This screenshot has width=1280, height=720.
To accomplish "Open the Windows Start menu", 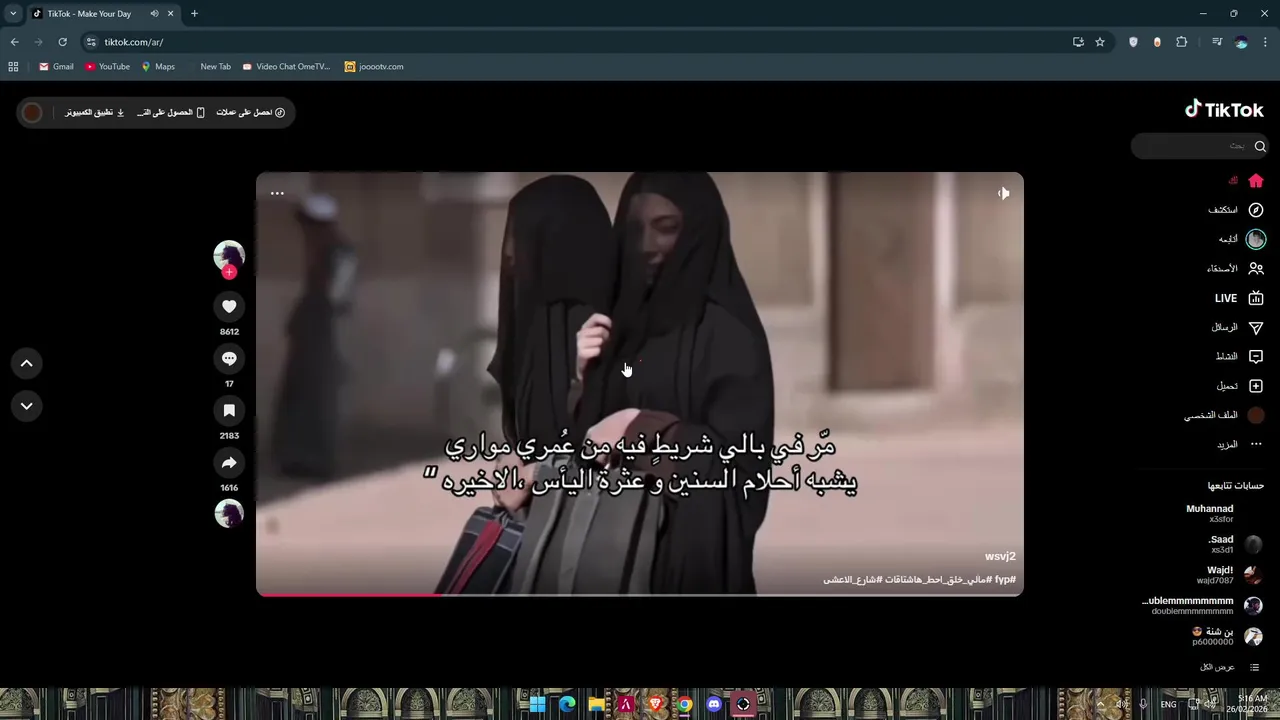I will pyautogui.click(x=538, y=704).
